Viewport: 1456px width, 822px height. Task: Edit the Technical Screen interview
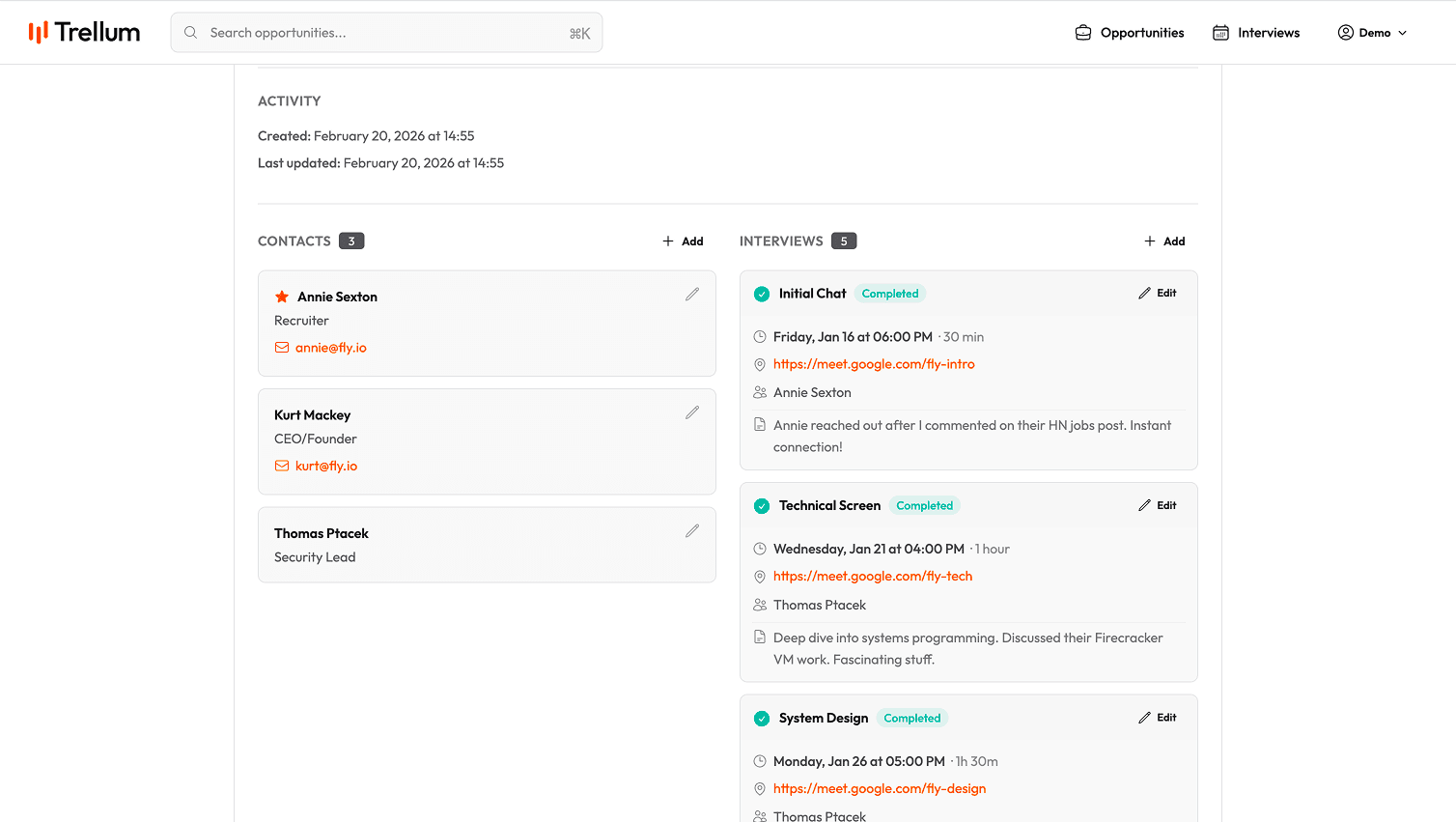(x=1158, y=505)
